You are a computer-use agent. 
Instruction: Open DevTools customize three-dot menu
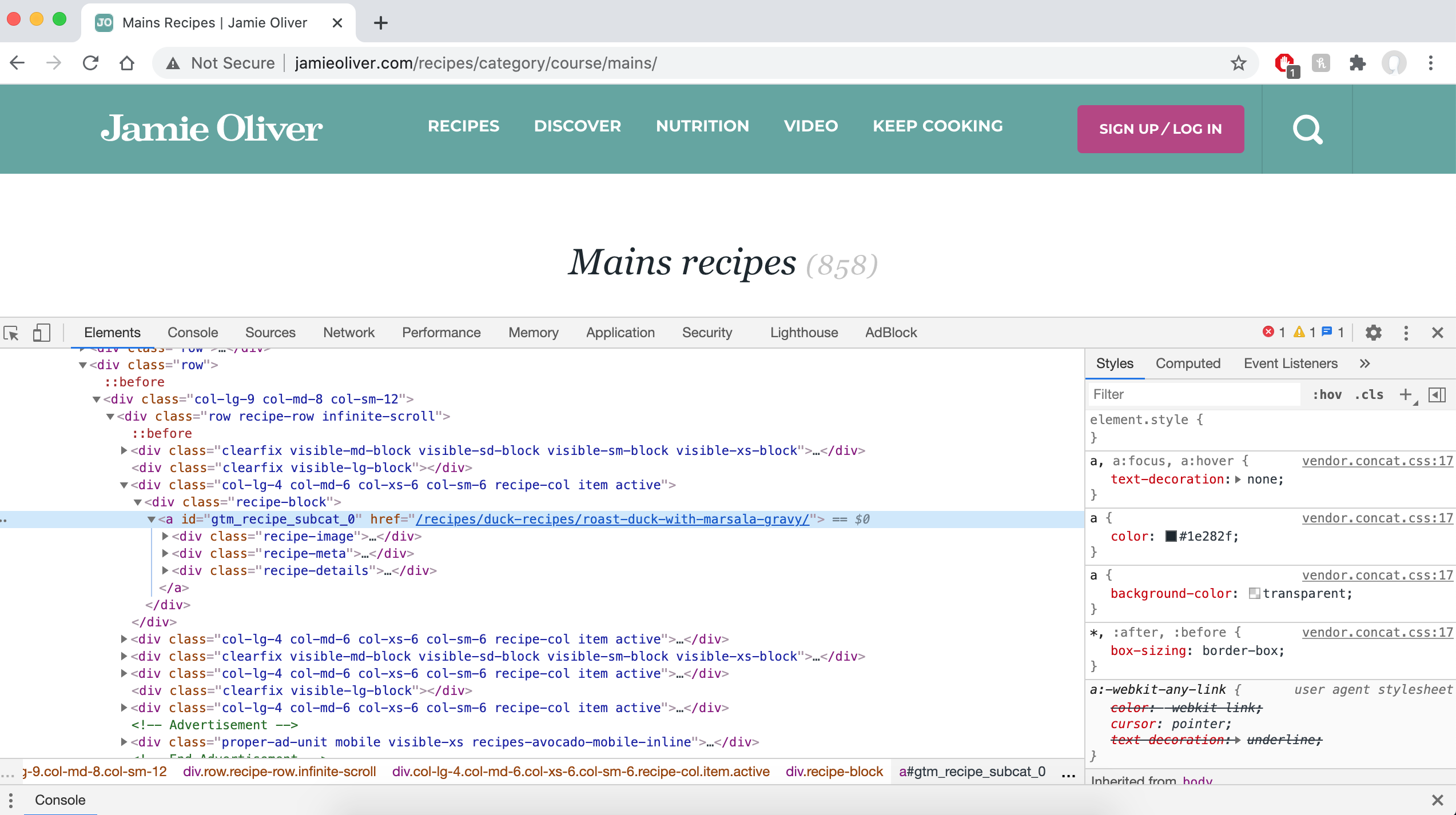(x=1406, y=333)
